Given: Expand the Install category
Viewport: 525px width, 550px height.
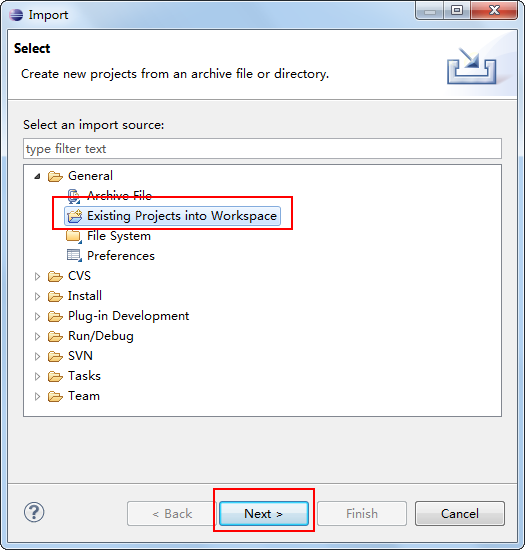Looking at the screenshot, I should click(x=37, y=296).
